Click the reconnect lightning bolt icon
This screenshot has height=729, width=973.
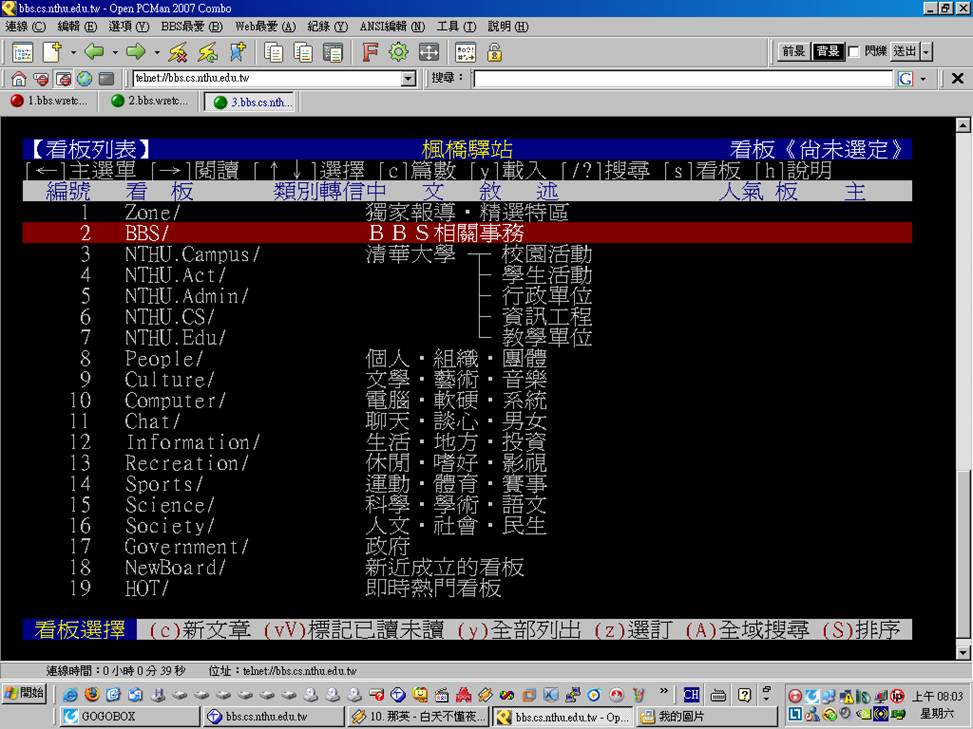207,52
